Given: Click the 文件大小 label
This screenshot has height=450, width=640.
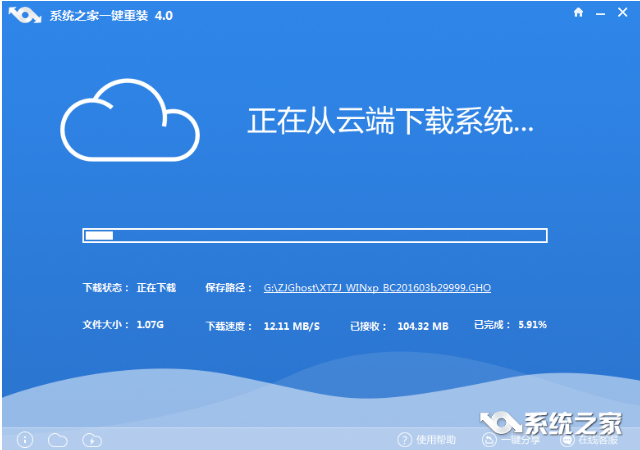Looking at the screenshot, I should [106, 325].
